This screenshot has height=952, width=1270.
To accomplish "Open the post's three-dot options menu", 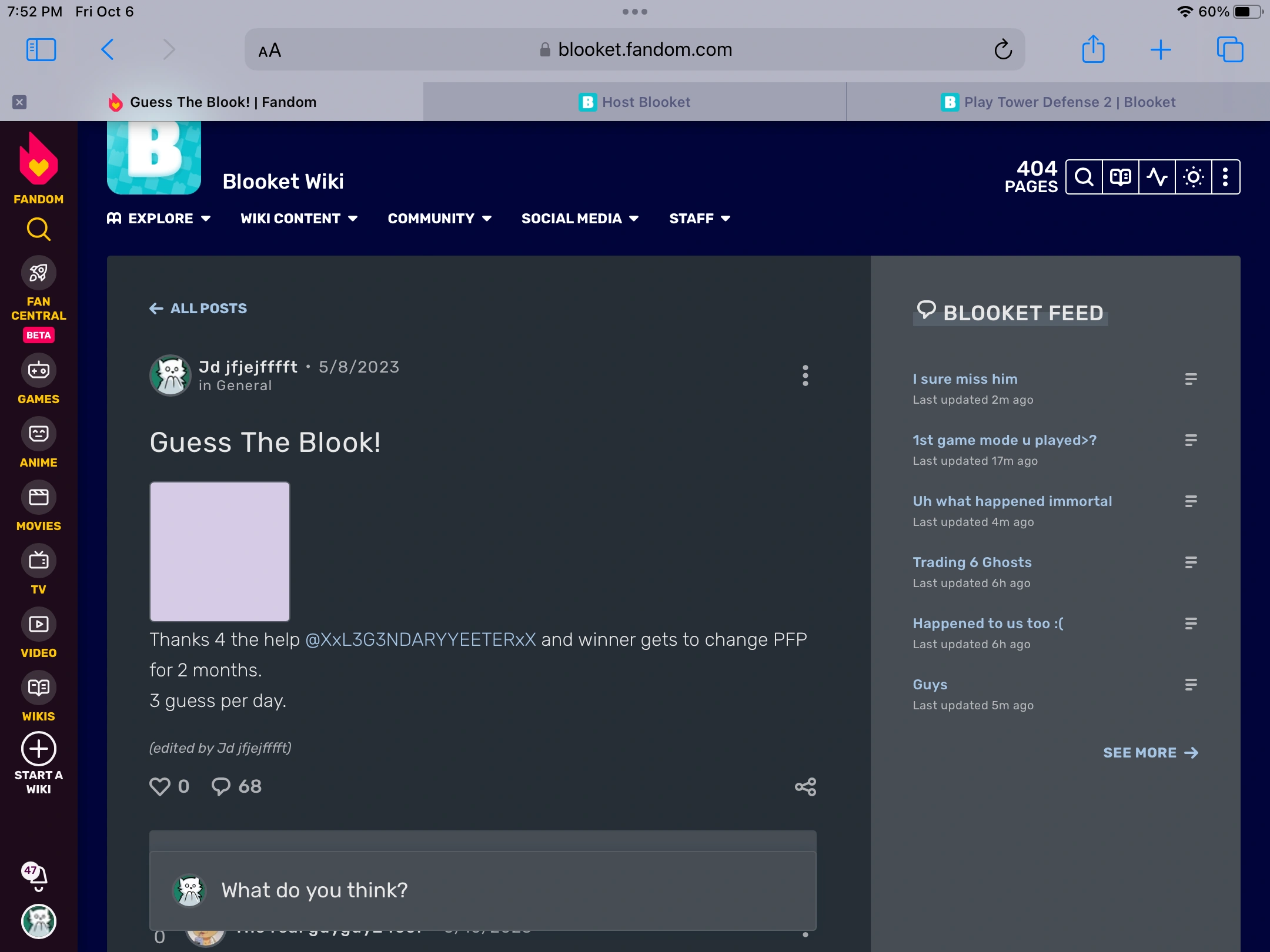I will click(x=805, y=376).
